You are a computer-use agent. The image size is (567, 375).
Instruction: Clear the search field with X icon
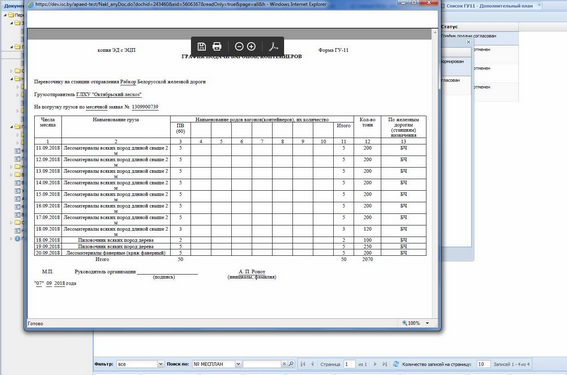tap(284, 364)
